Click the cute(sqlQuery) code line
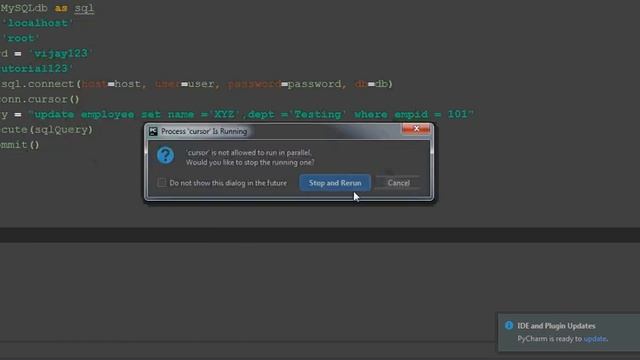The height and width of the screenshot is (360, 640). tap(47, 130)
